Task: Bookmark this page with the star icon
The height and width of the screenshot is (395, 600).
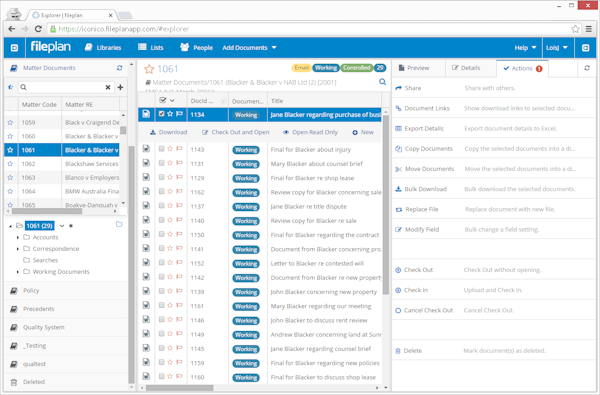Action: pos(575,29)
